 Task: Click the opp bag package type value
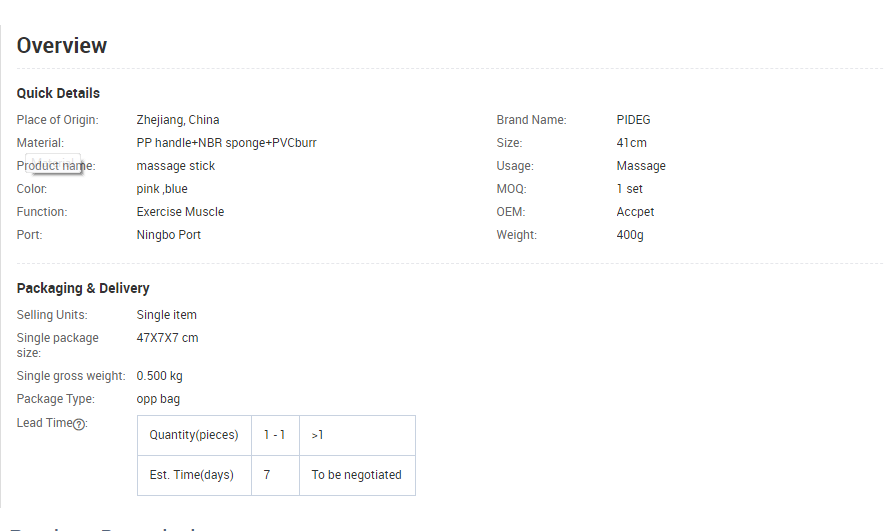point(158,399)
